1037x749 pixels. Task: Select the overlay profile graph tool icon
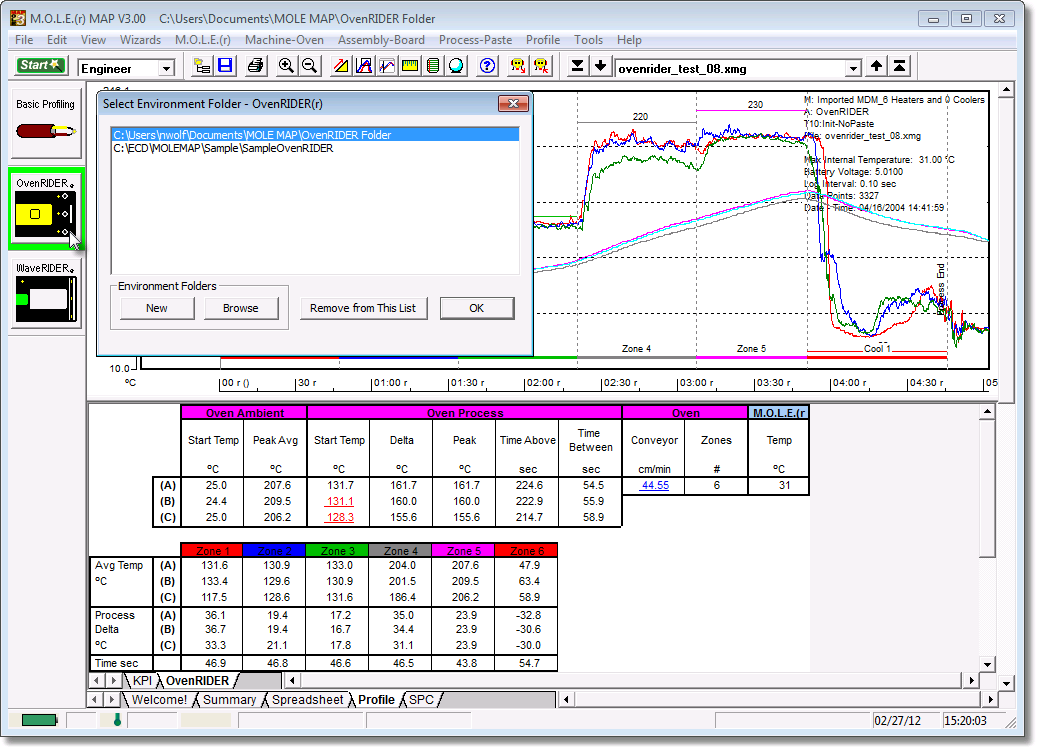pos(387,66)
